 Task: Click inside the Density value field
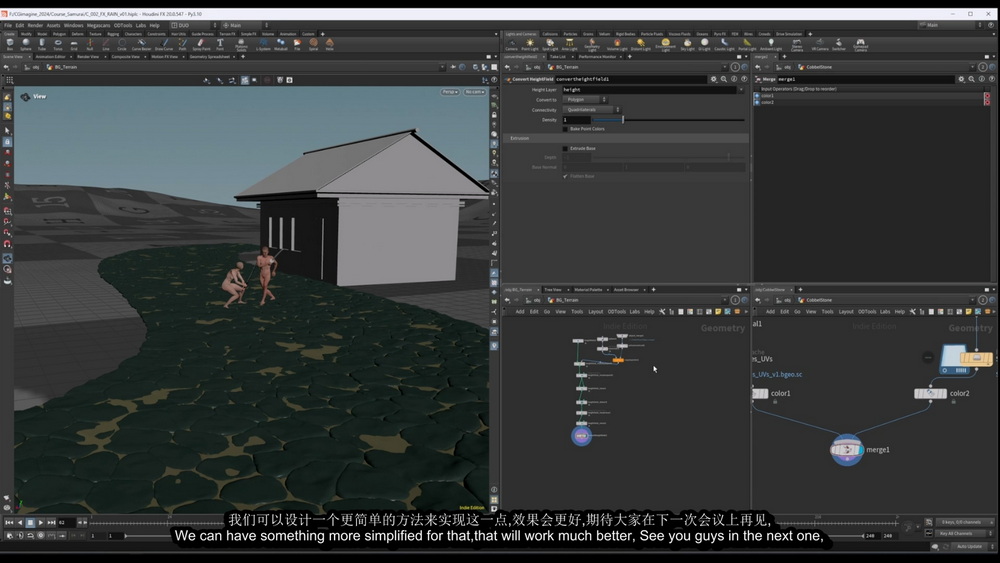pos(577,120)
